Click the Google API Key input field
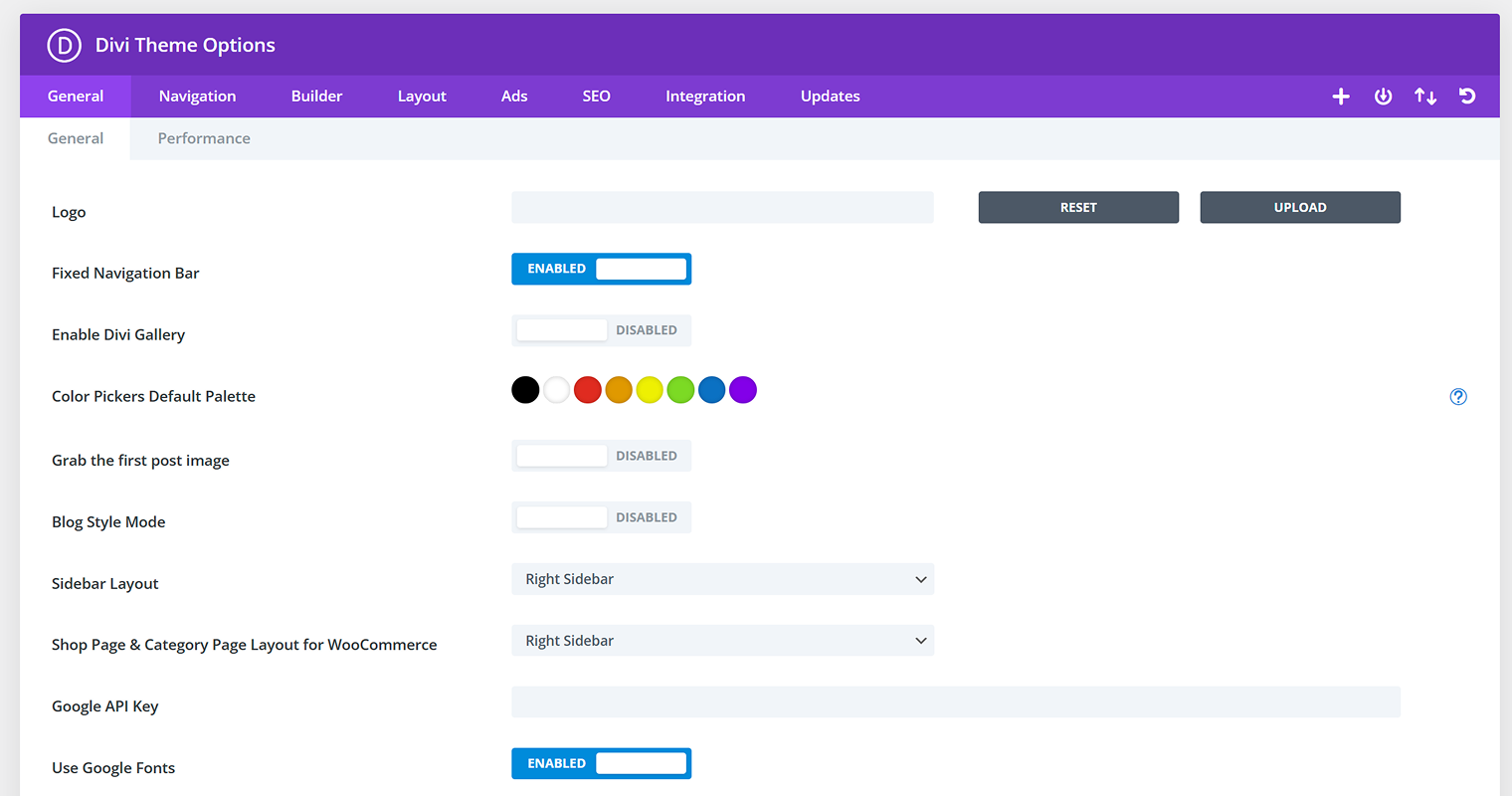Screen dimensions: 1512x796 point(956,701)
